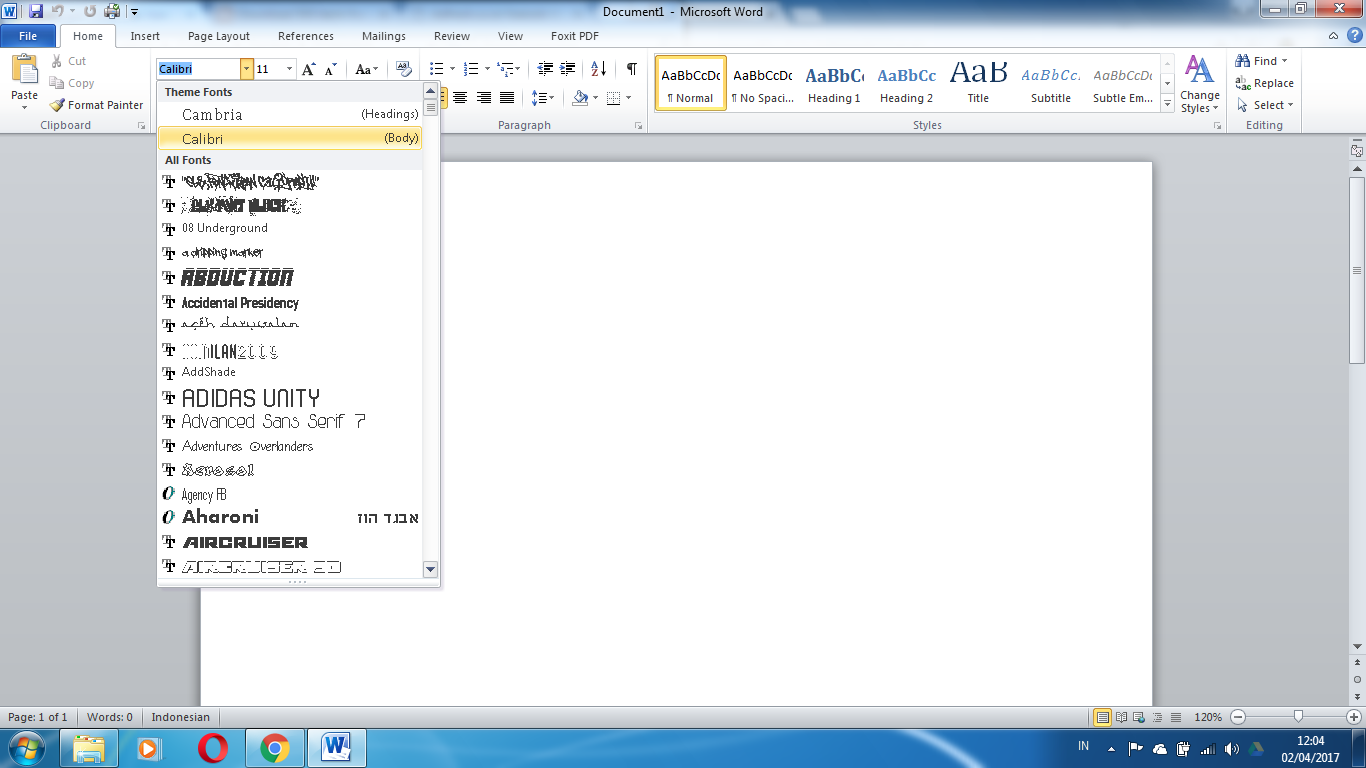Viewport: 1366px width, 768px height.
Task: Apply the Title style
Action: [979, 83]
